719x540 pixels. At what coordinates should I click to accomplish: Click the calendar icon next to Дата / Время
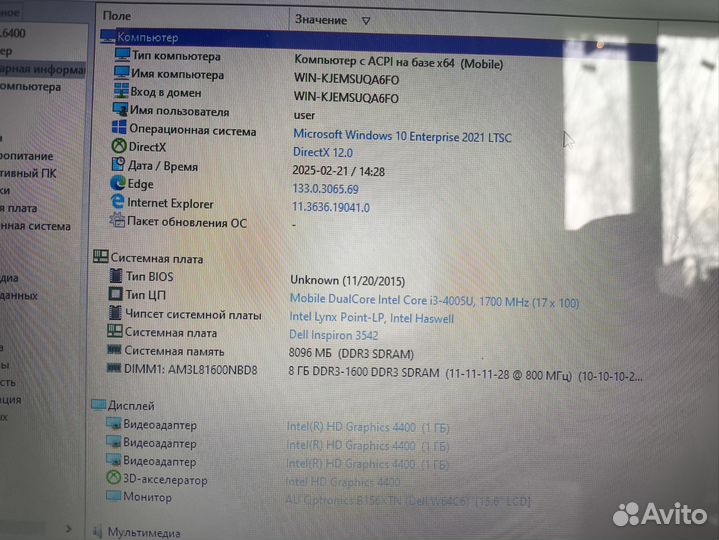point(119,166)
